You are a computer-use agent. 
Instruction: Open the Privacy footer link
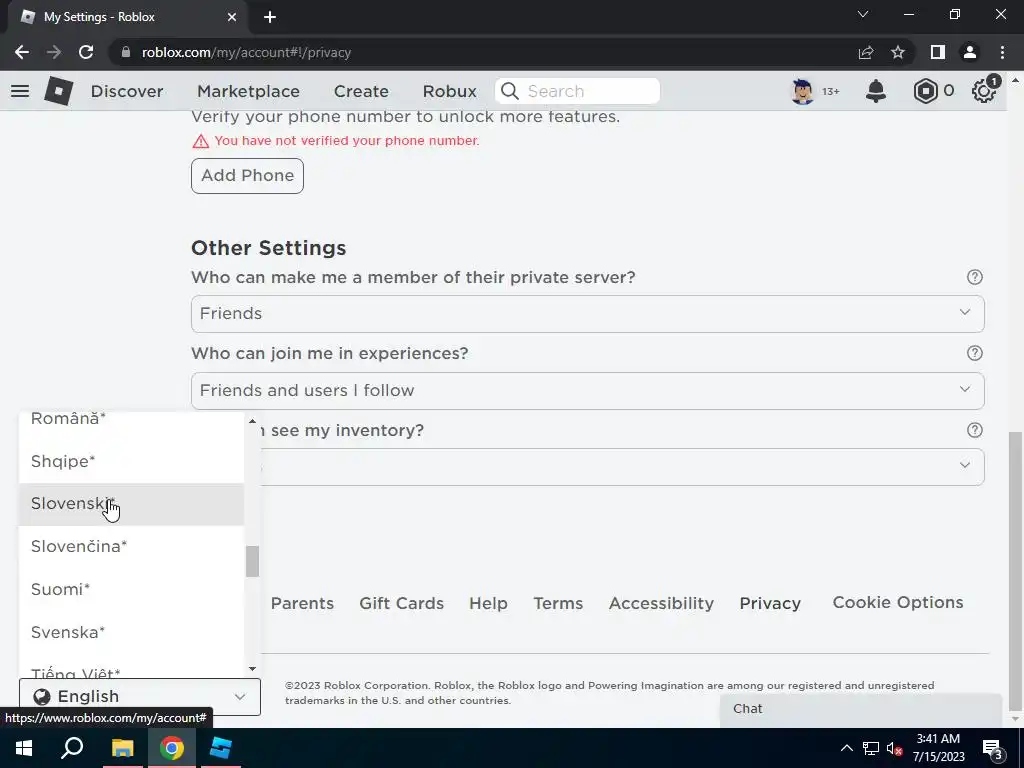click(x=770, y=603)
